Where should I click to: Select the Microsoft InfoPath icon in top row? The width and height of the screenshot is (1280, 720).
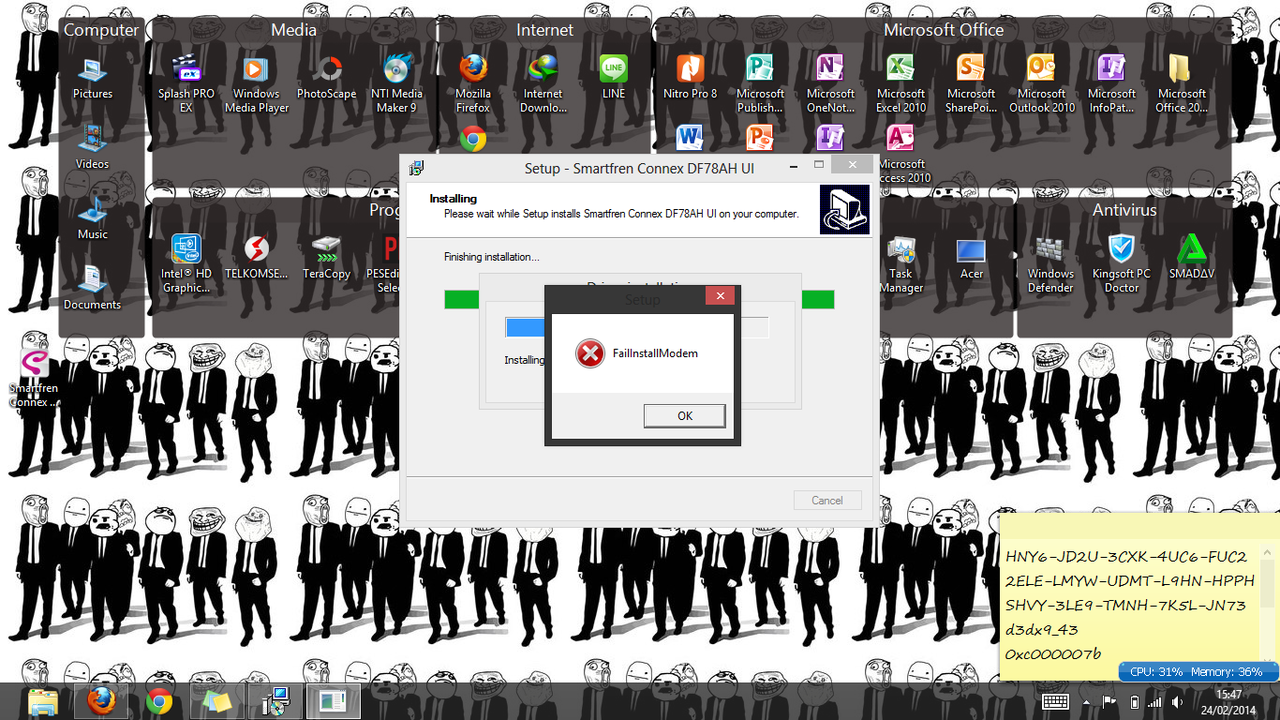pos(1112,84)
